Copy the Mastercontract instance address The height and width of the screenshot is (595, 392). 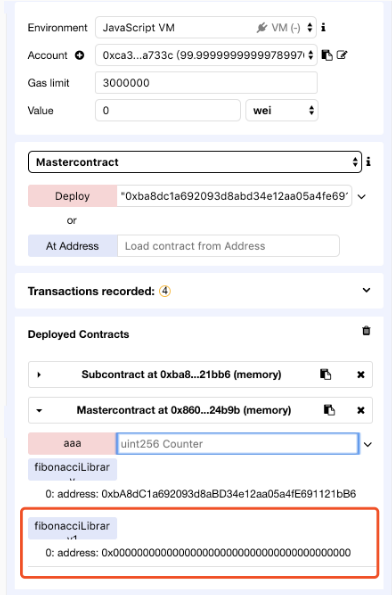(329, 410)
